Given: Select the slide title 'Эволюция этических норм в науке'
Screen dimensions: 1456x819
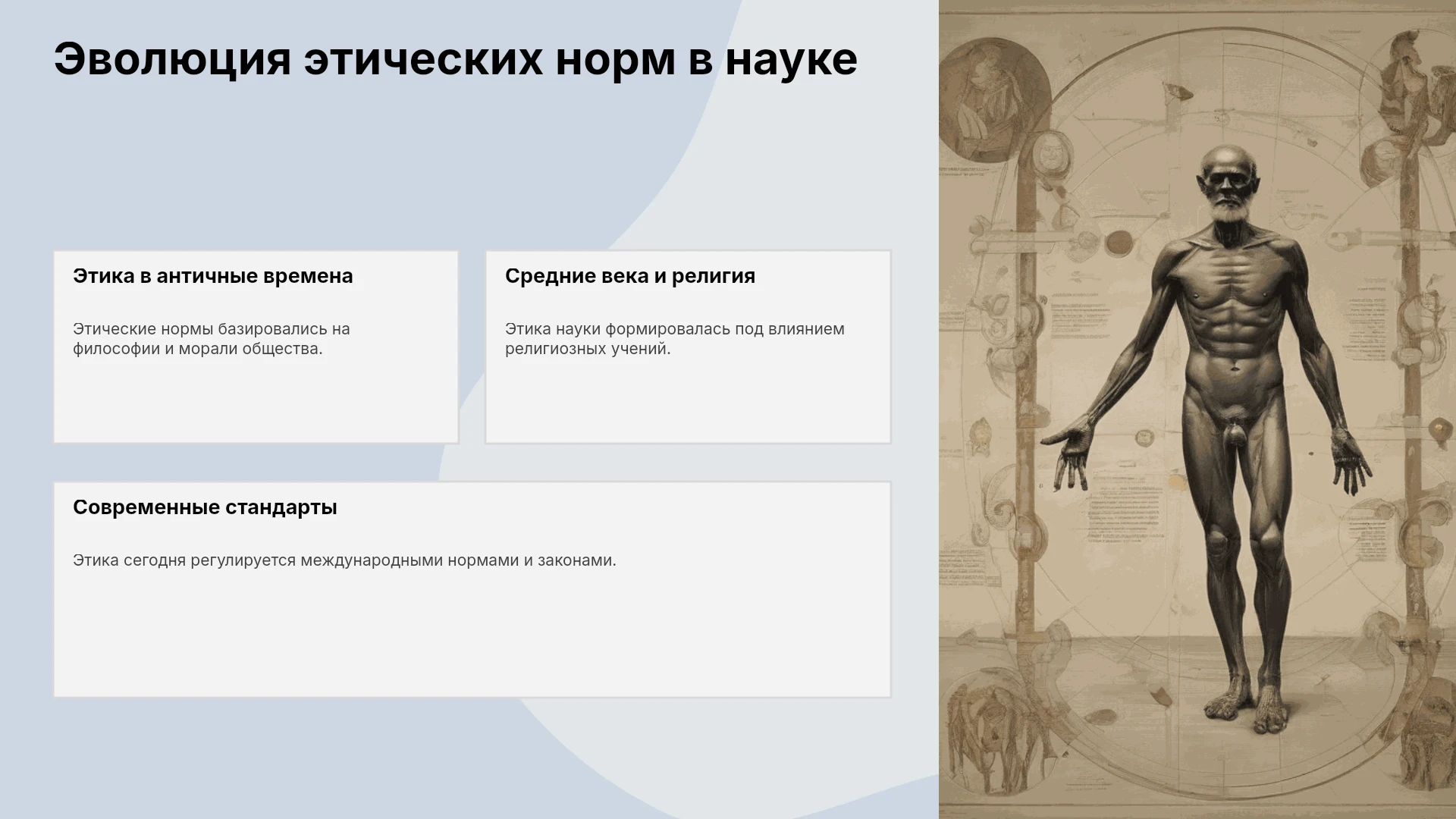Looking at the screenshot, I should (x=455, y=59).
